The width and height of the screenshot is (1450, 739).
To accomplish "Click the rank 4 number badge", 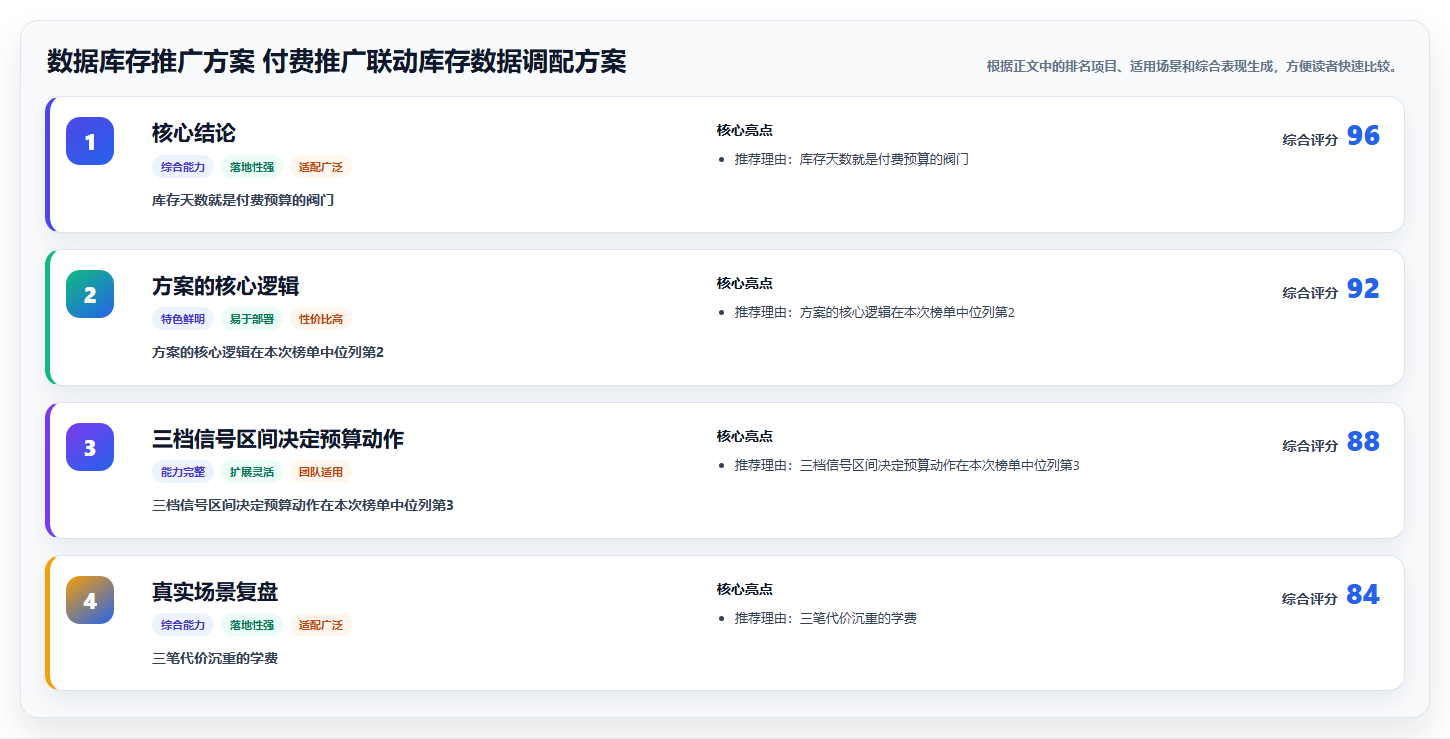I will coord(90,600).
